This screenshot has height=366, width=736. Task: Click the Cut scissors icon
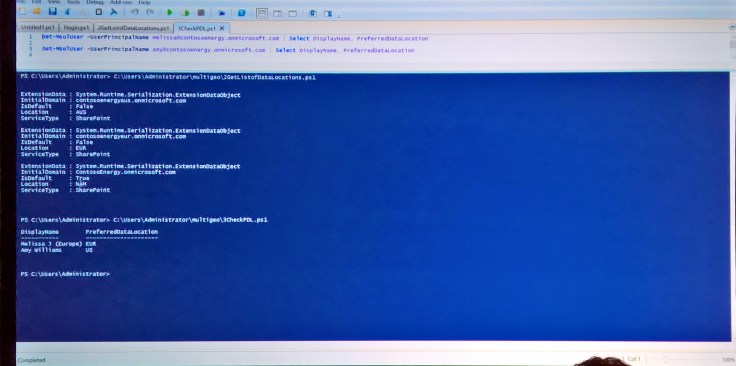[x=69, y=12]
